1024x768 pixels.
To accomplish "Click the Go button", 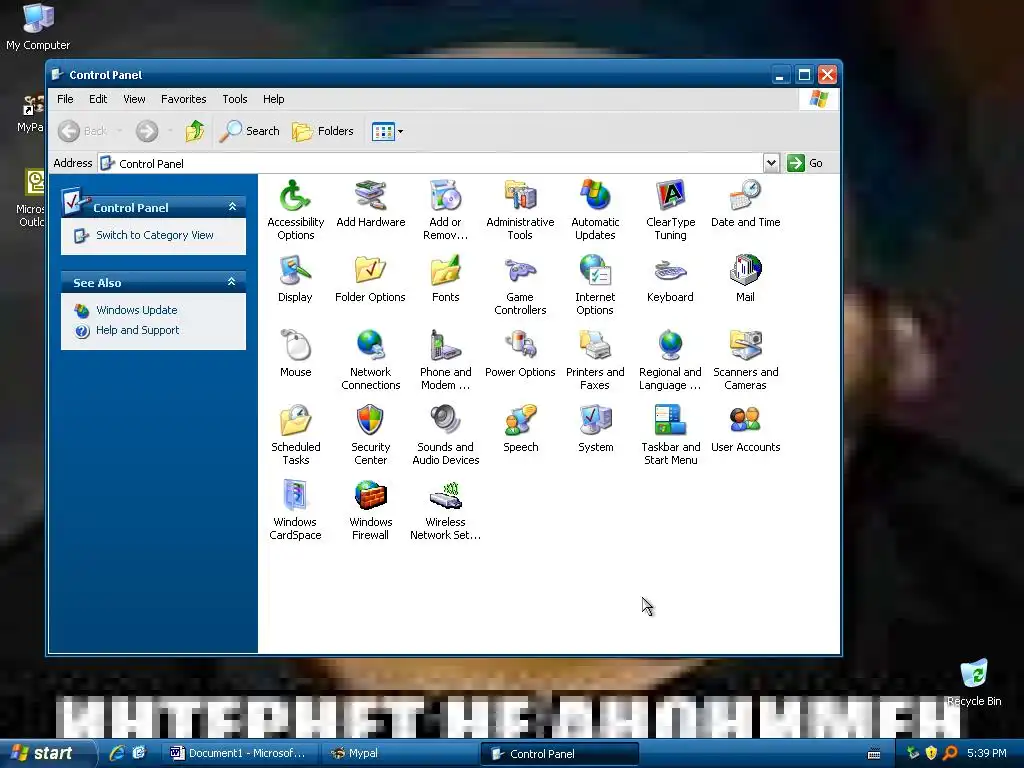I will 805,163.
